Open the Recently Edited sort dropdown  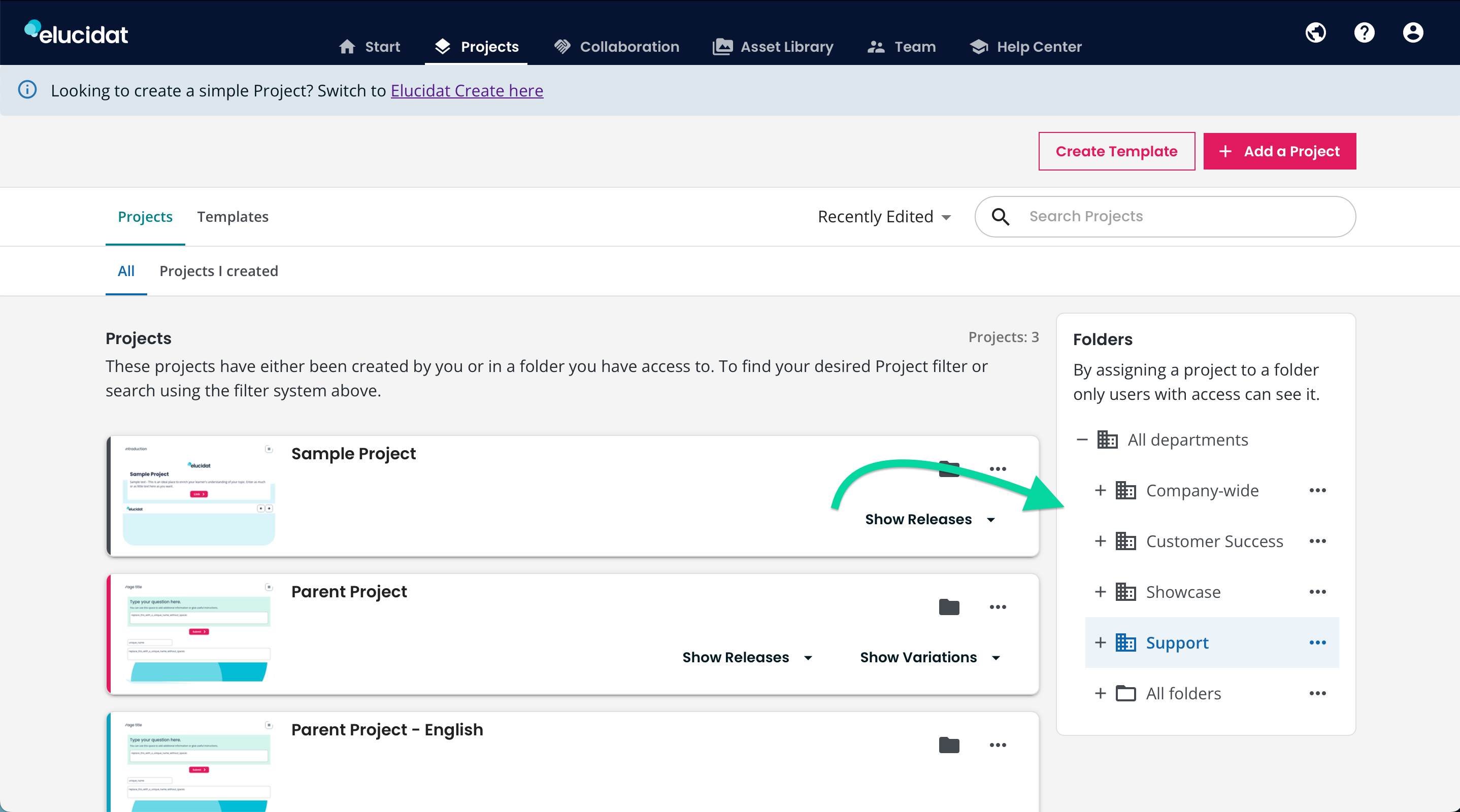[x=884, y=217]
